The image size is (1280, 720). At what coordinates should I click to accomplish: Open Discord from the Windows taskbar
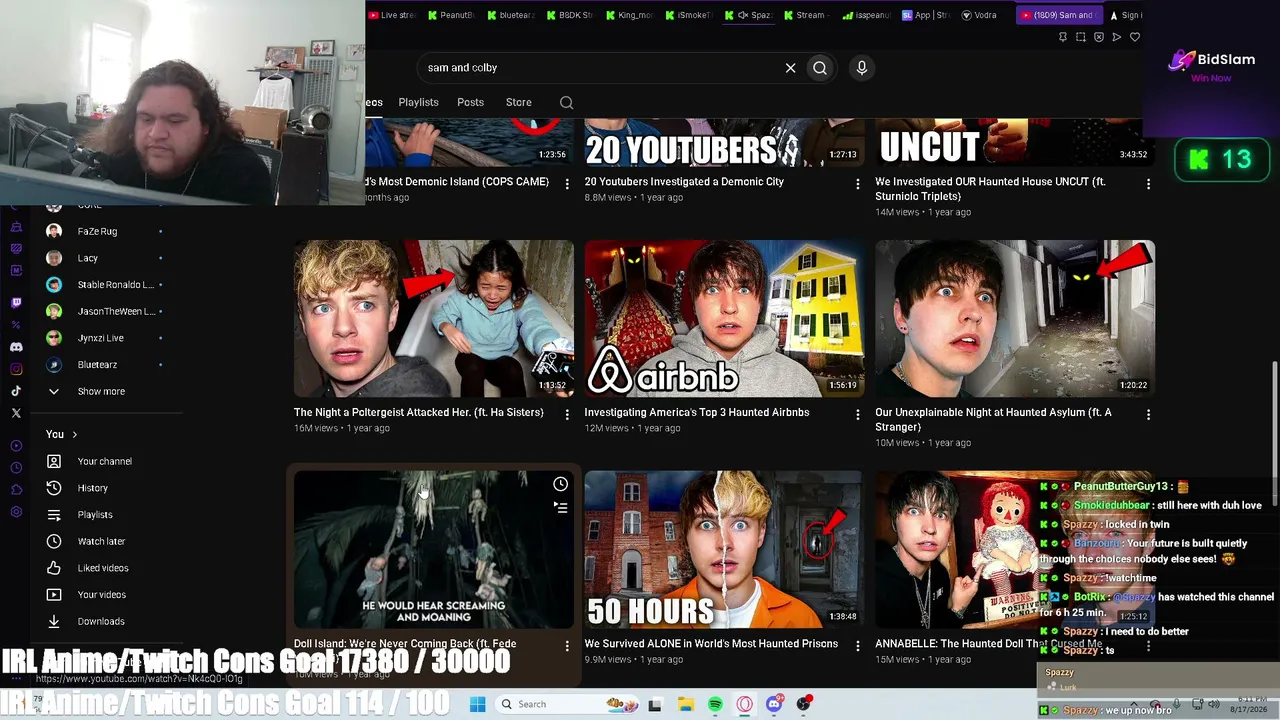pos(774,705)
